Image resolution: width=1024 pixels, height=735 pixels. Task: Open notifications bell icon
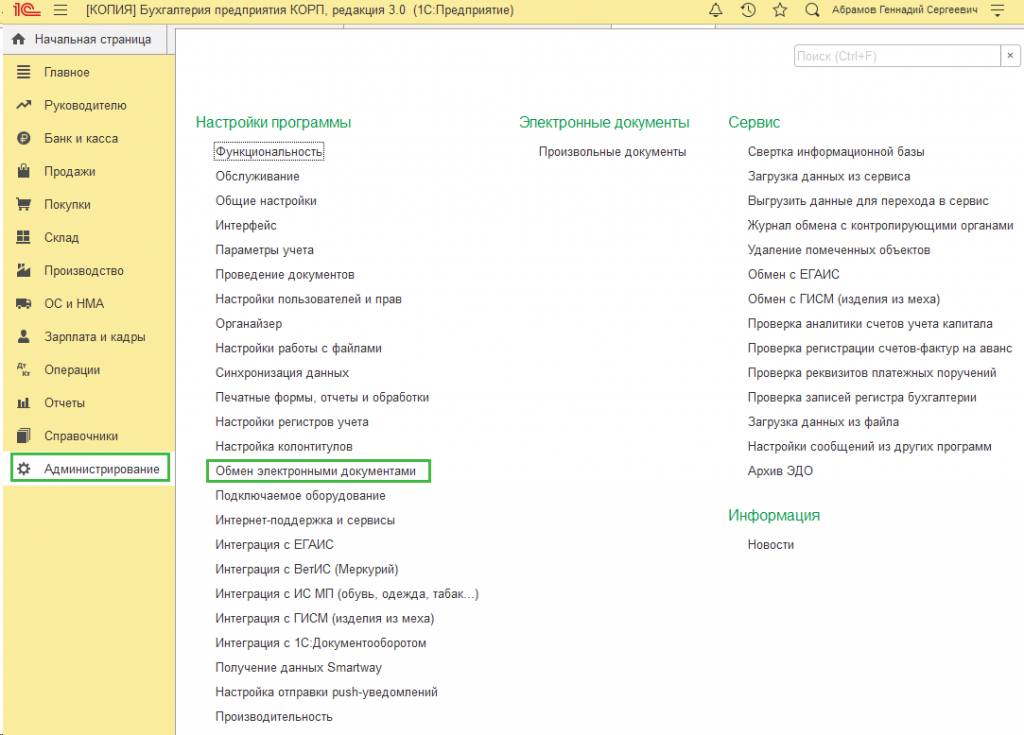coord(716,10)
